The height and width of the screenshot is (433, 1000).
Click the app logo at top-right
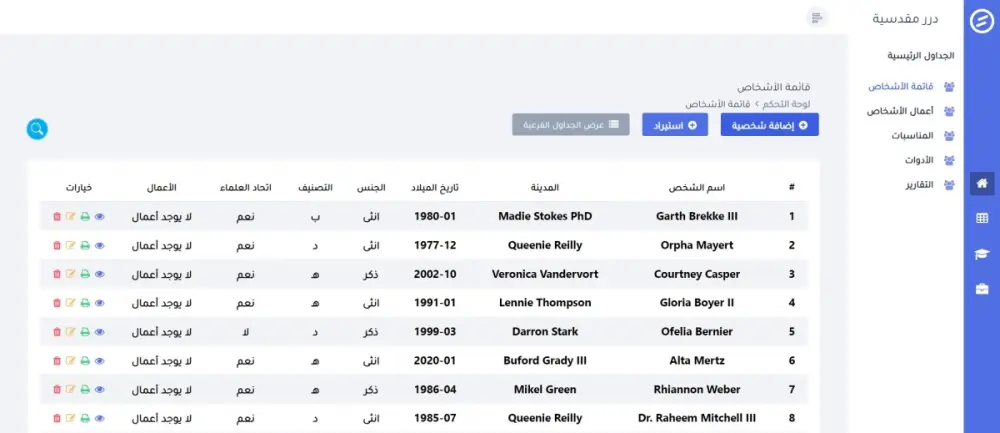tap(981, 20)
